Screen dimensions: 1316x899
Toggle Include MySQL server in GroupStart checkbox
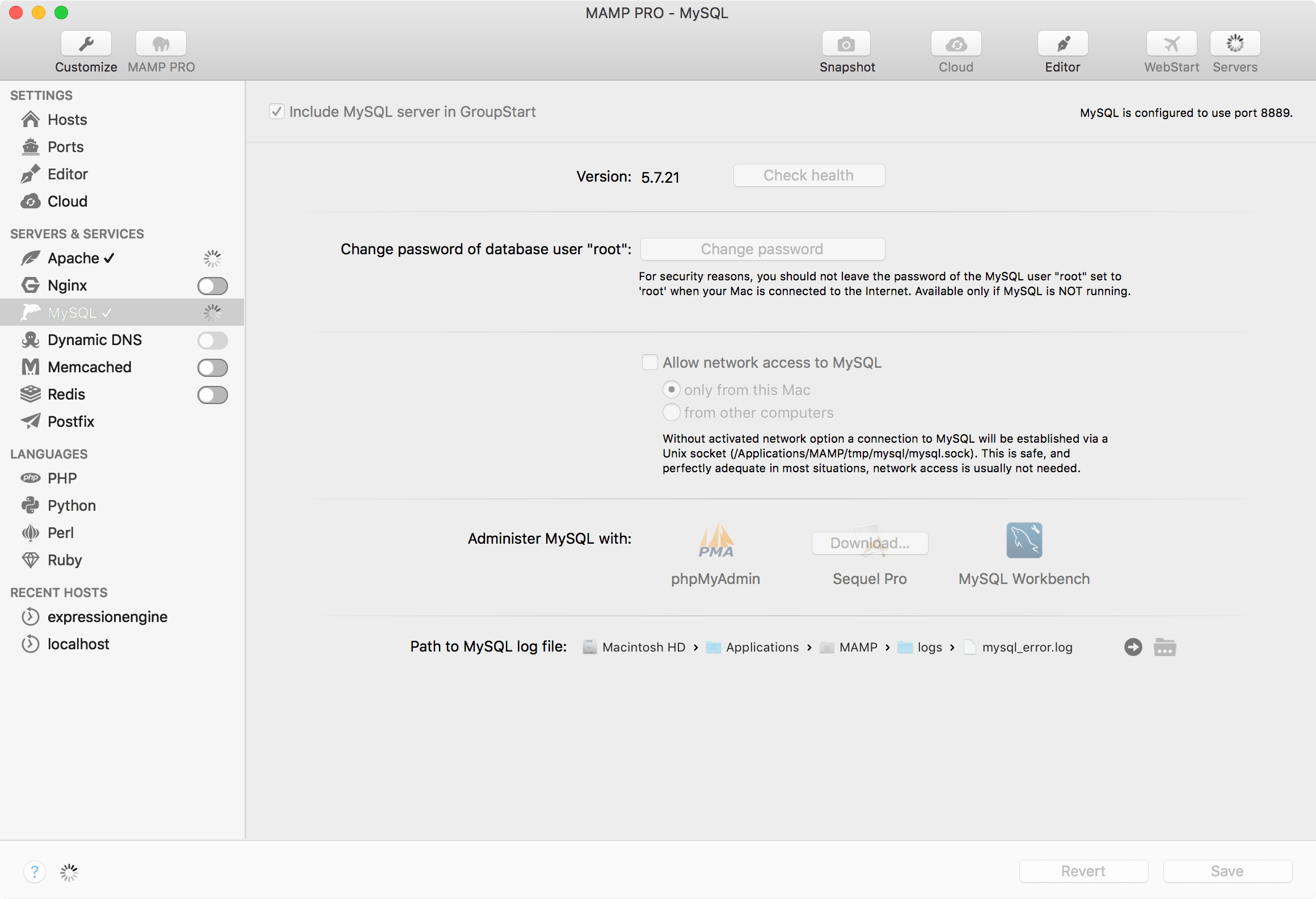click(x=277, y=111)
